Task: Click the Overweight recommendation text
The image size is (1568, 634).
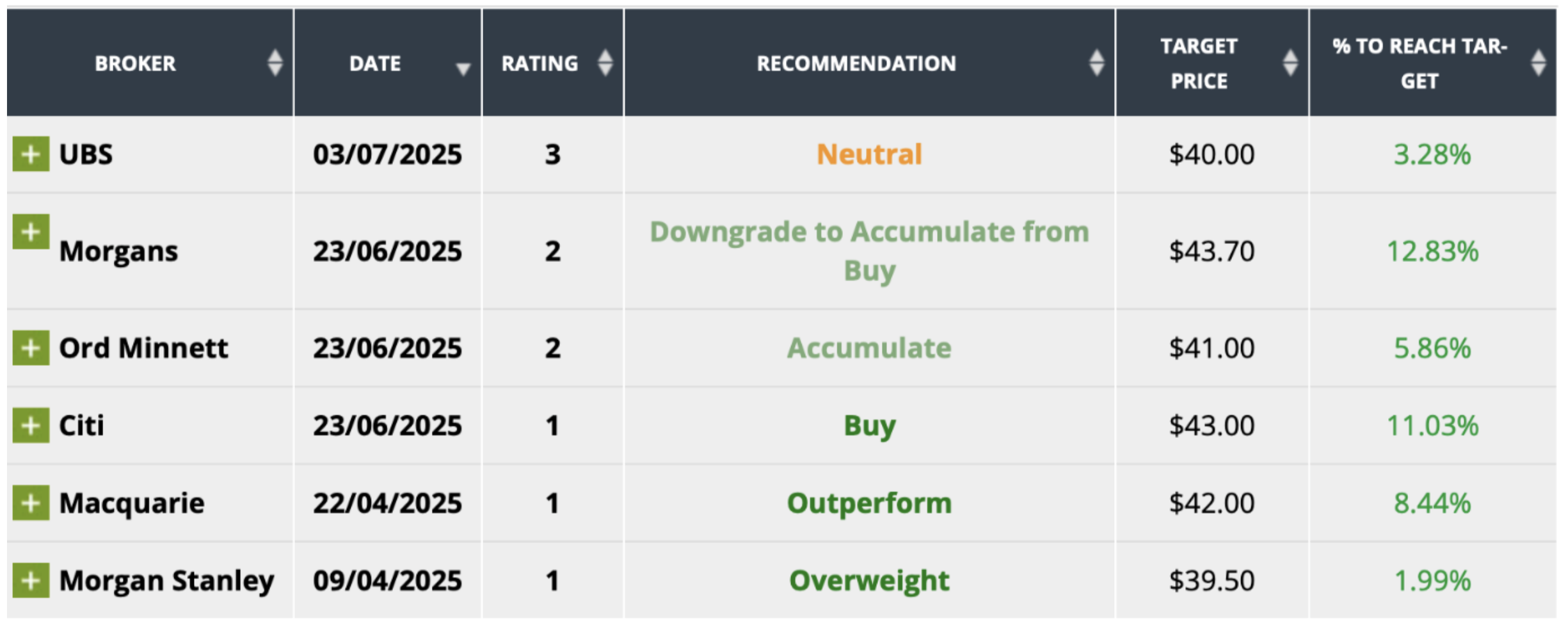Action: point(869,580)
